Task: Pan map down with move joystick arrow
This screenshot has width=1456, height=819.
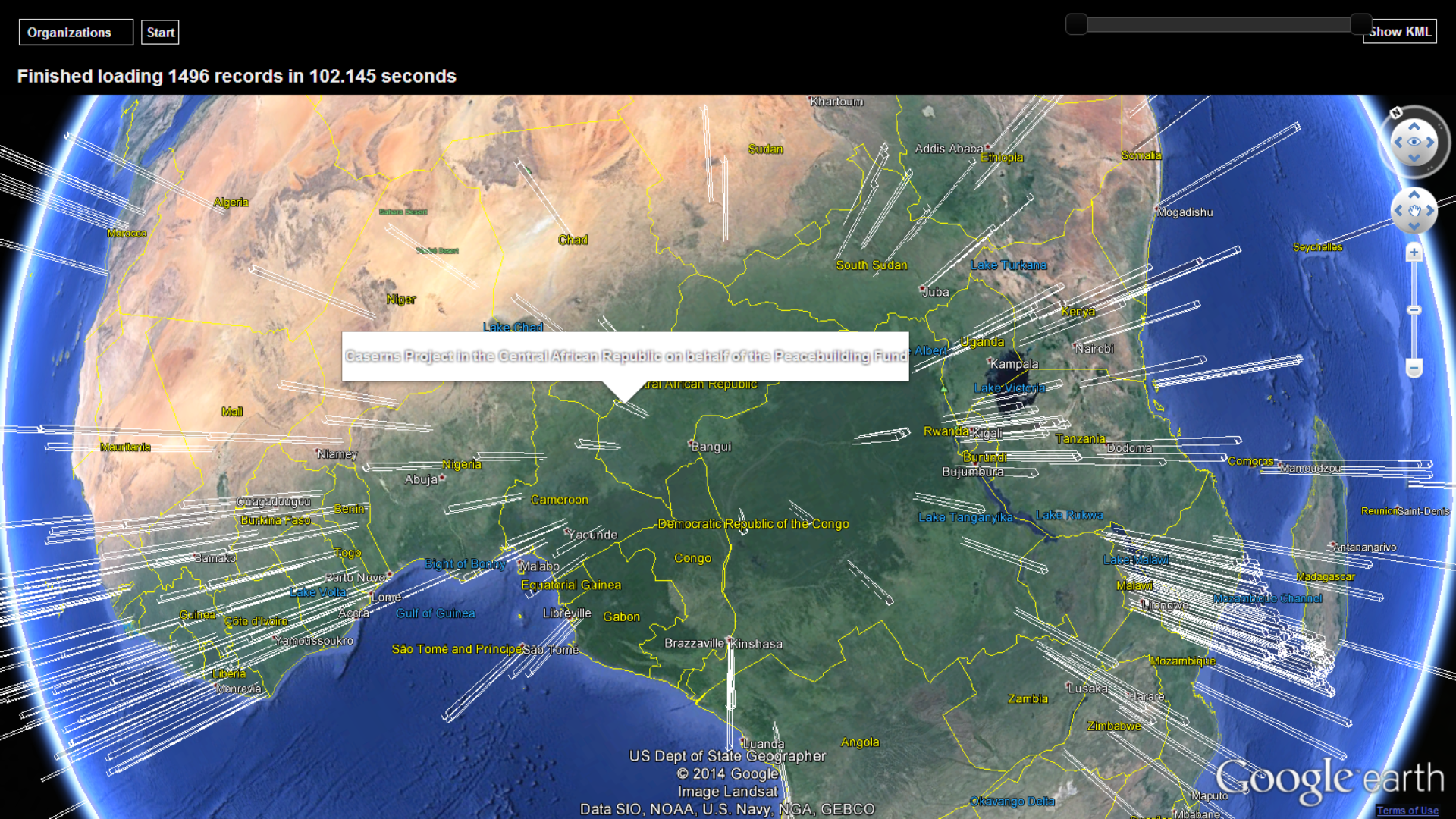Action: coord(1414,227)
